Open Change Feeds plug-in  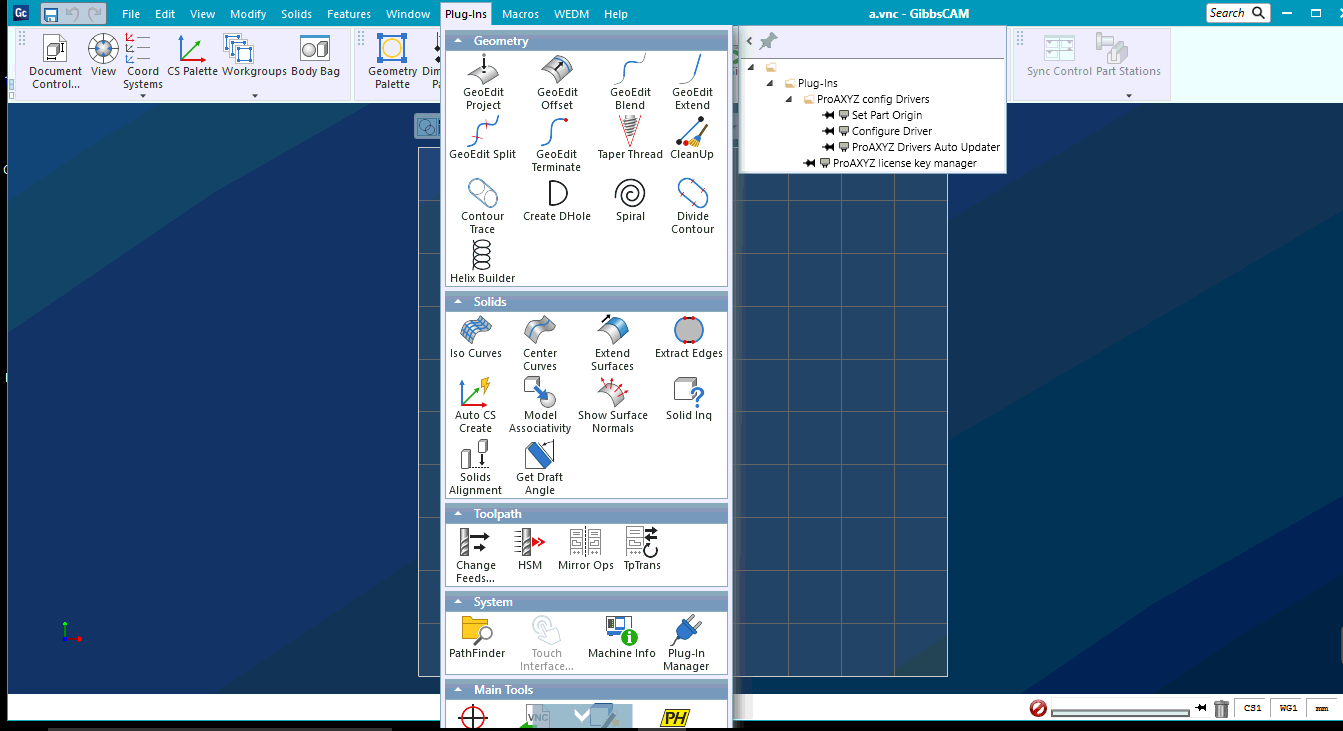476,555
